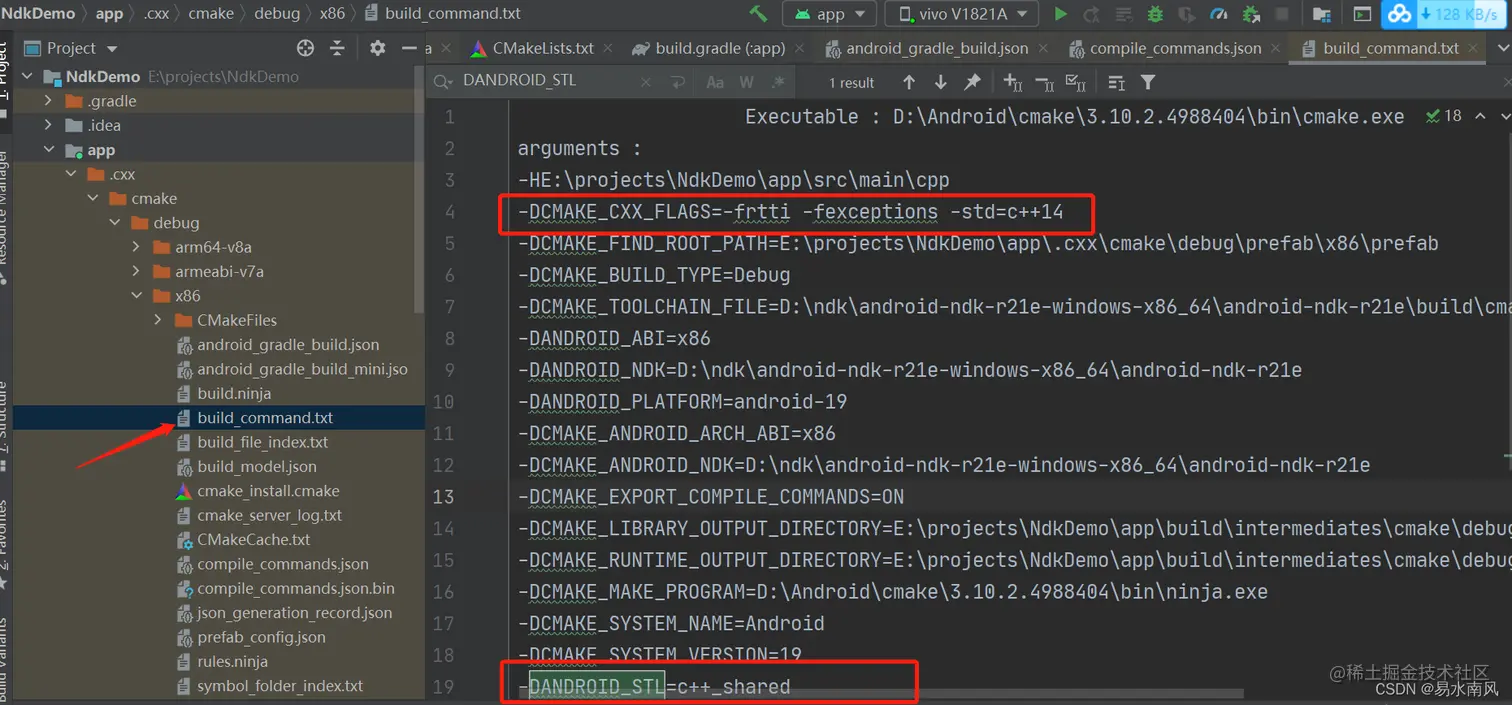The height and width of the screenshot is (705, 1512).
Task: Click Select Opened File crosshair icon
Action: (306, 48)
